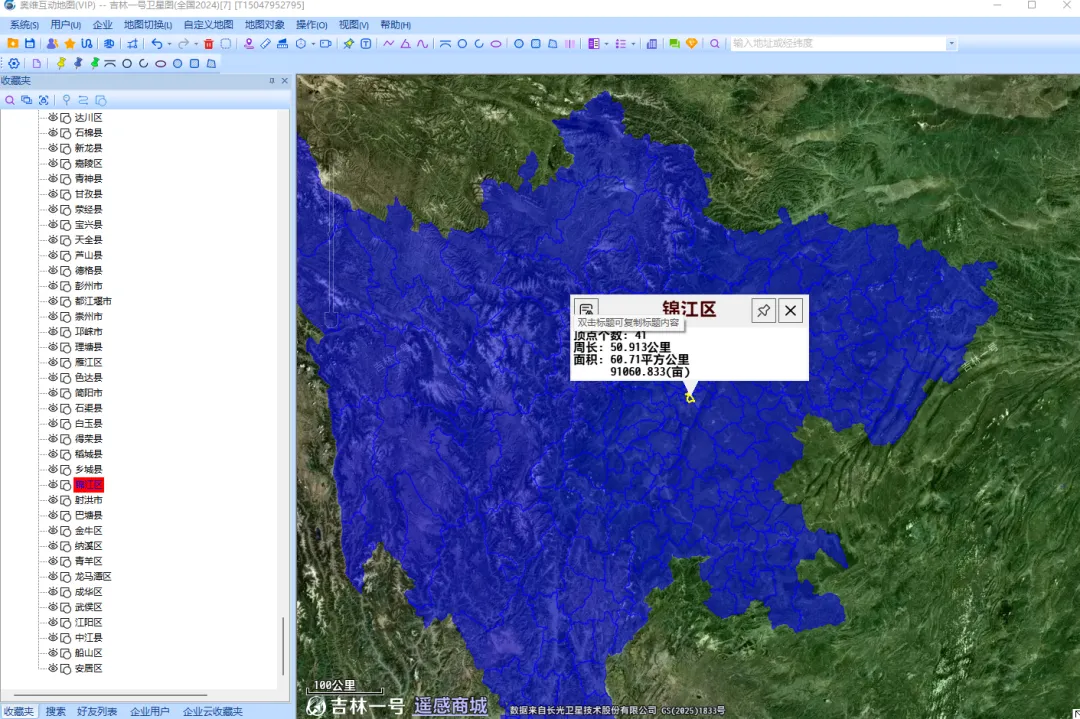Select the purple triangle polygon tool
The image size is (1080, 719).
[405, 43]
